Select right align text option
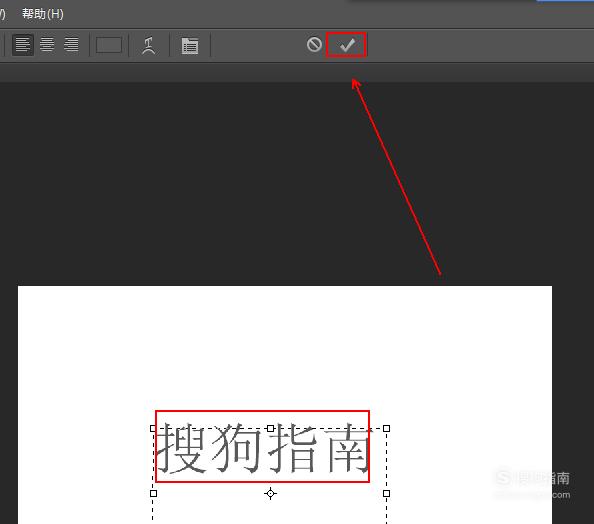 [71, 45]
